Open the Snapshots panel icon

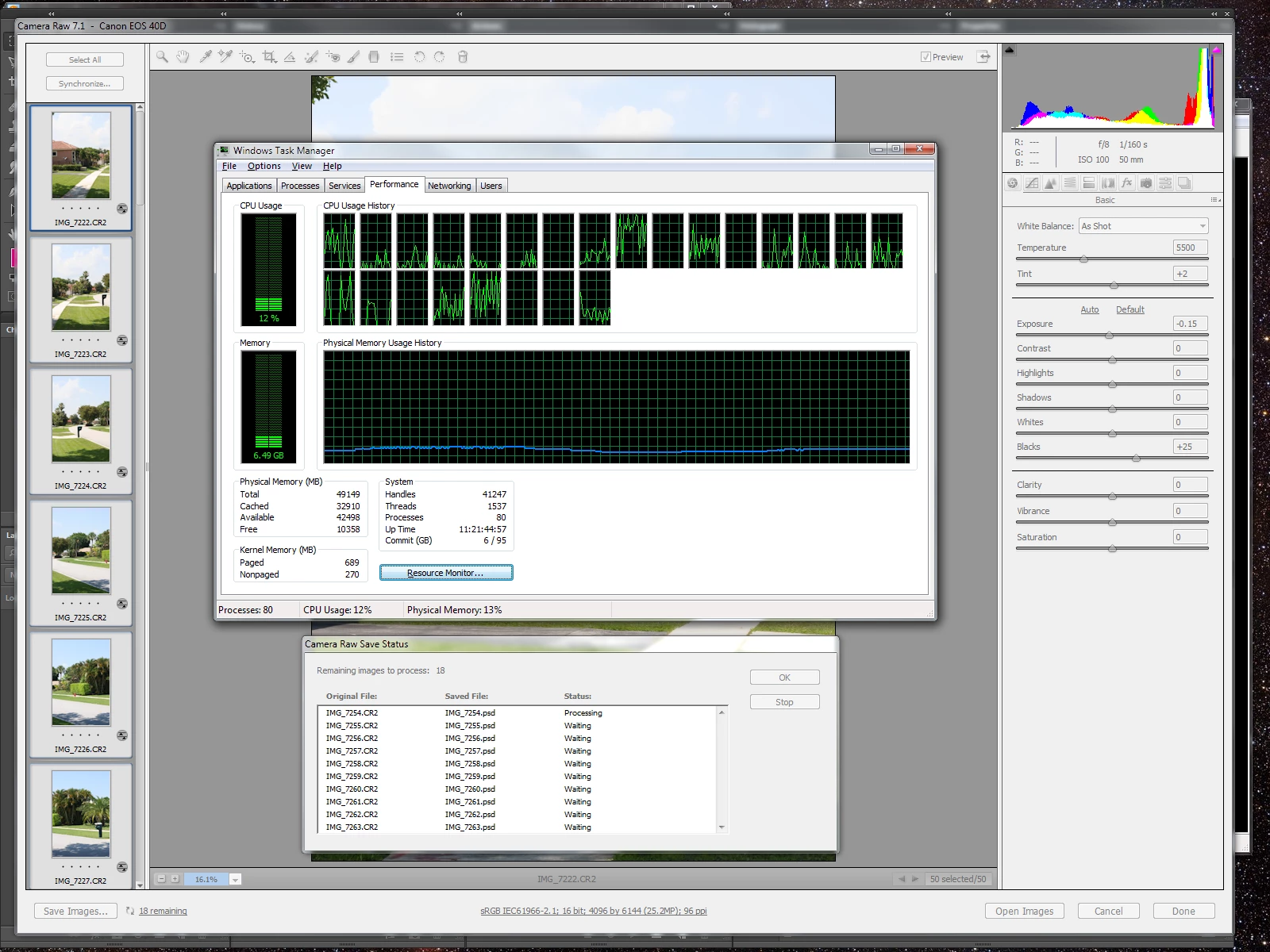click(x=1184, y=183)
